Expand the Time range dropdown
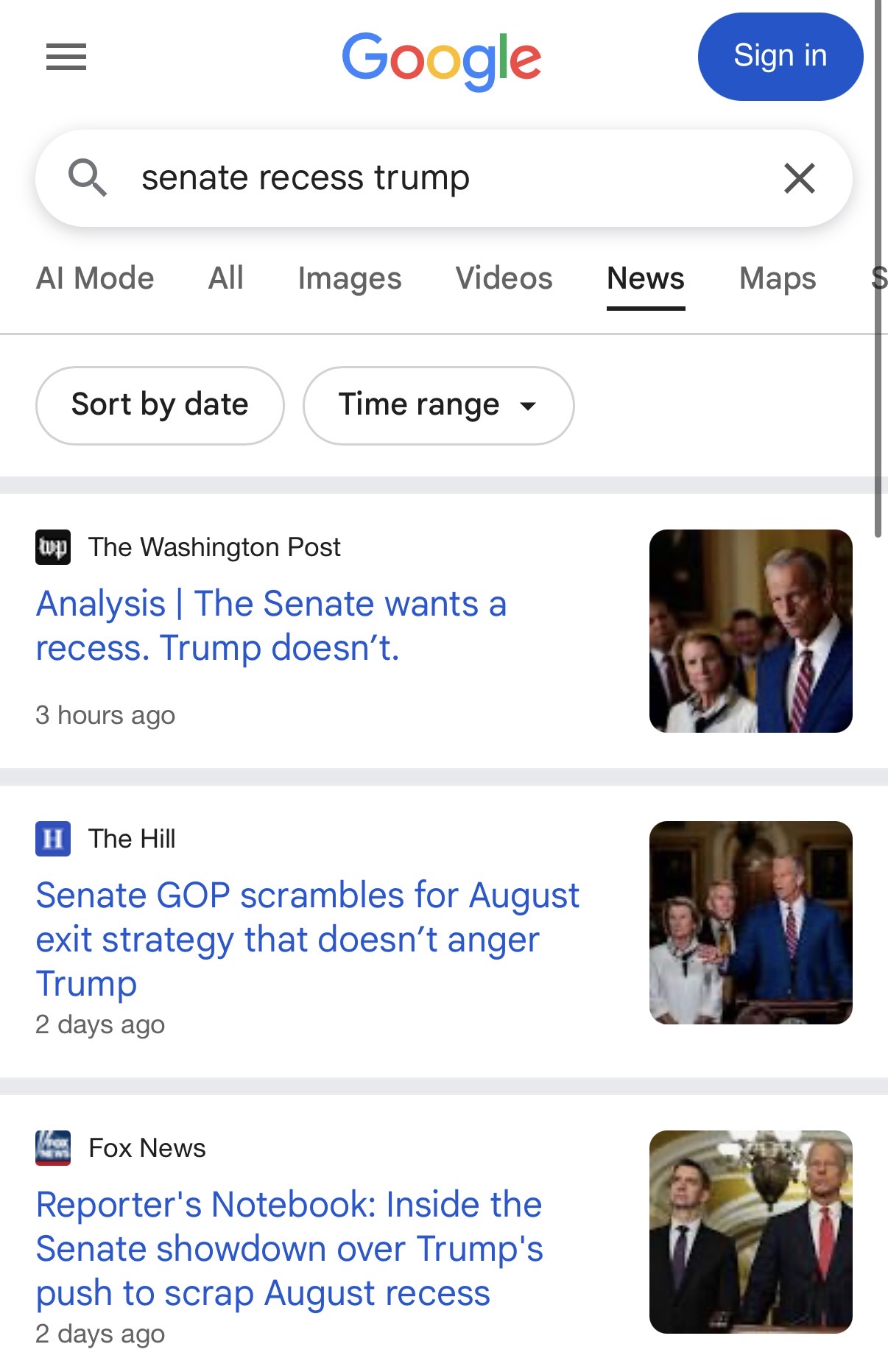Viewport: 888px width, 1372px height. pos(438,405)
